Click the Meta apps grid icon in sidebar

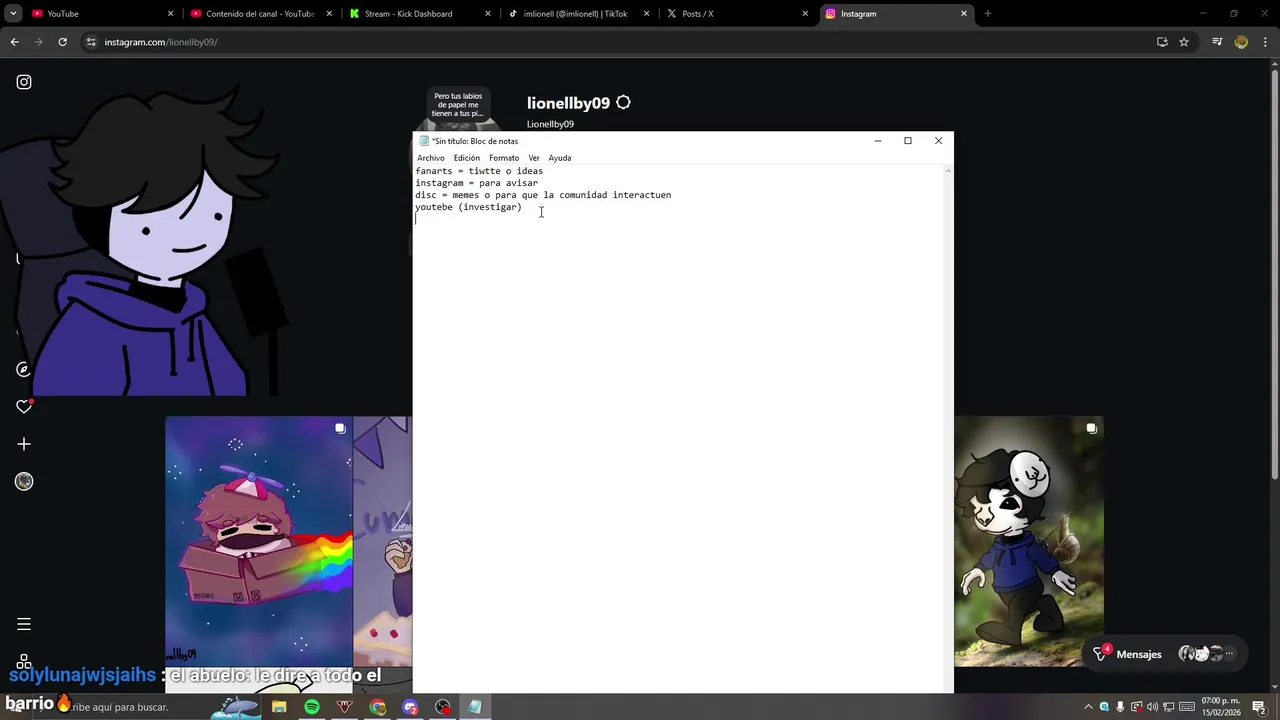[x=24, y=661]
